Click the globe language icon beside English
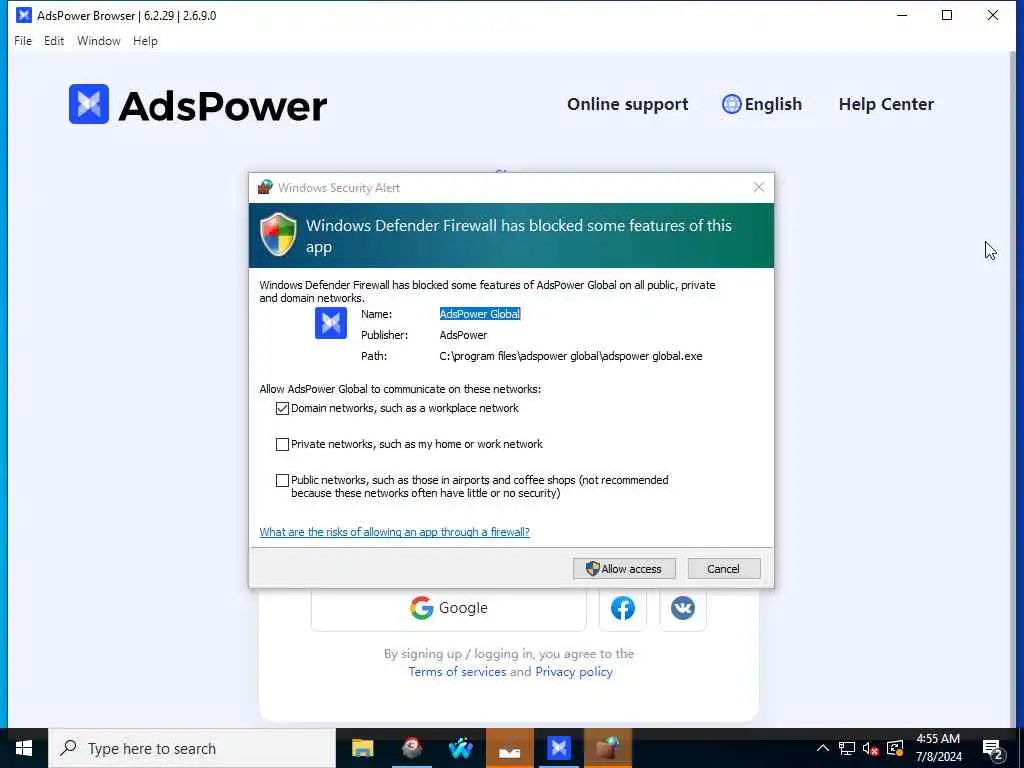The height and width of the screenshot is (768, 1024). point(731,104)
